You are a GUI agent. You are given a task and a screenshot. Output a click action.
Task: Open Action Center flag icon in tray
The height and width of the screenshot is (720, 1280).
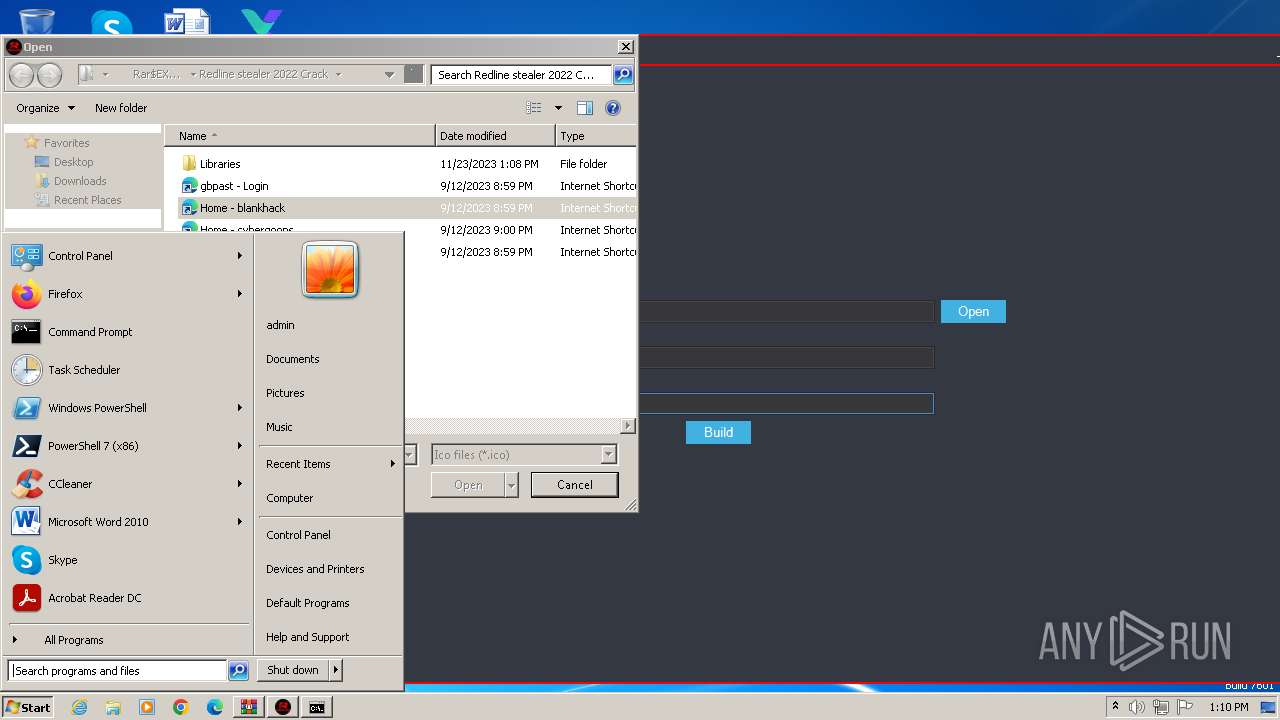click(1185, 707)
